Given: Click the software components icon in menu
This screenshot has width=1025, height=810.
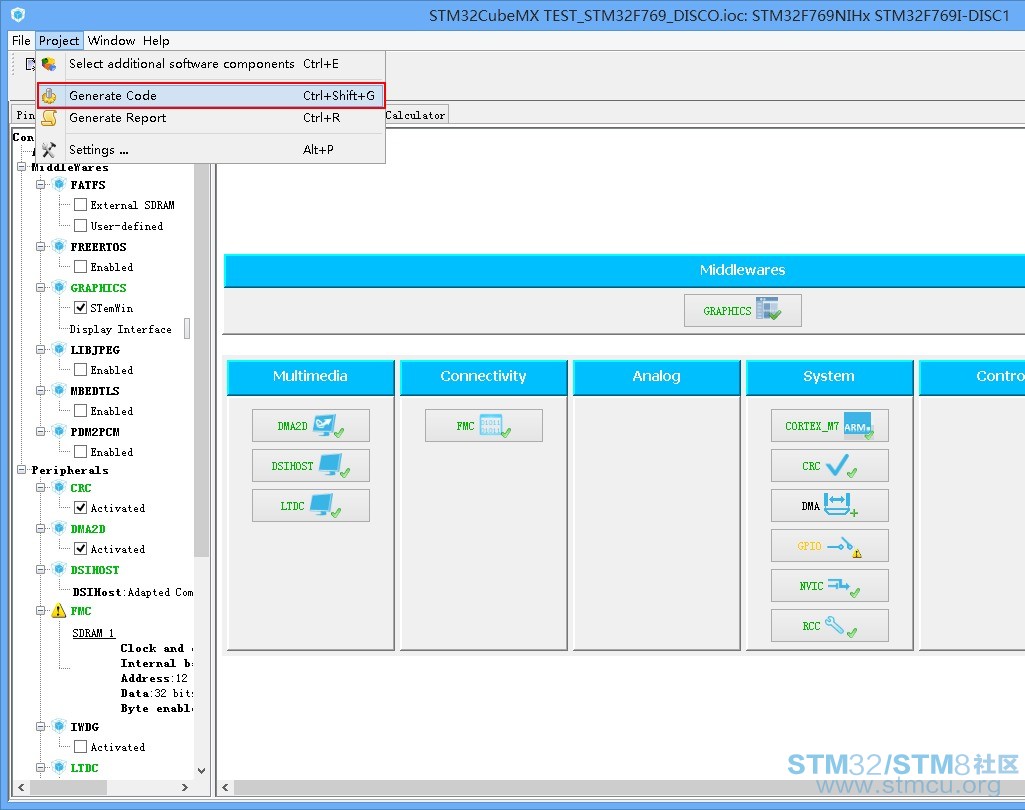Looking at the screenshot, I should pos(49,63).
